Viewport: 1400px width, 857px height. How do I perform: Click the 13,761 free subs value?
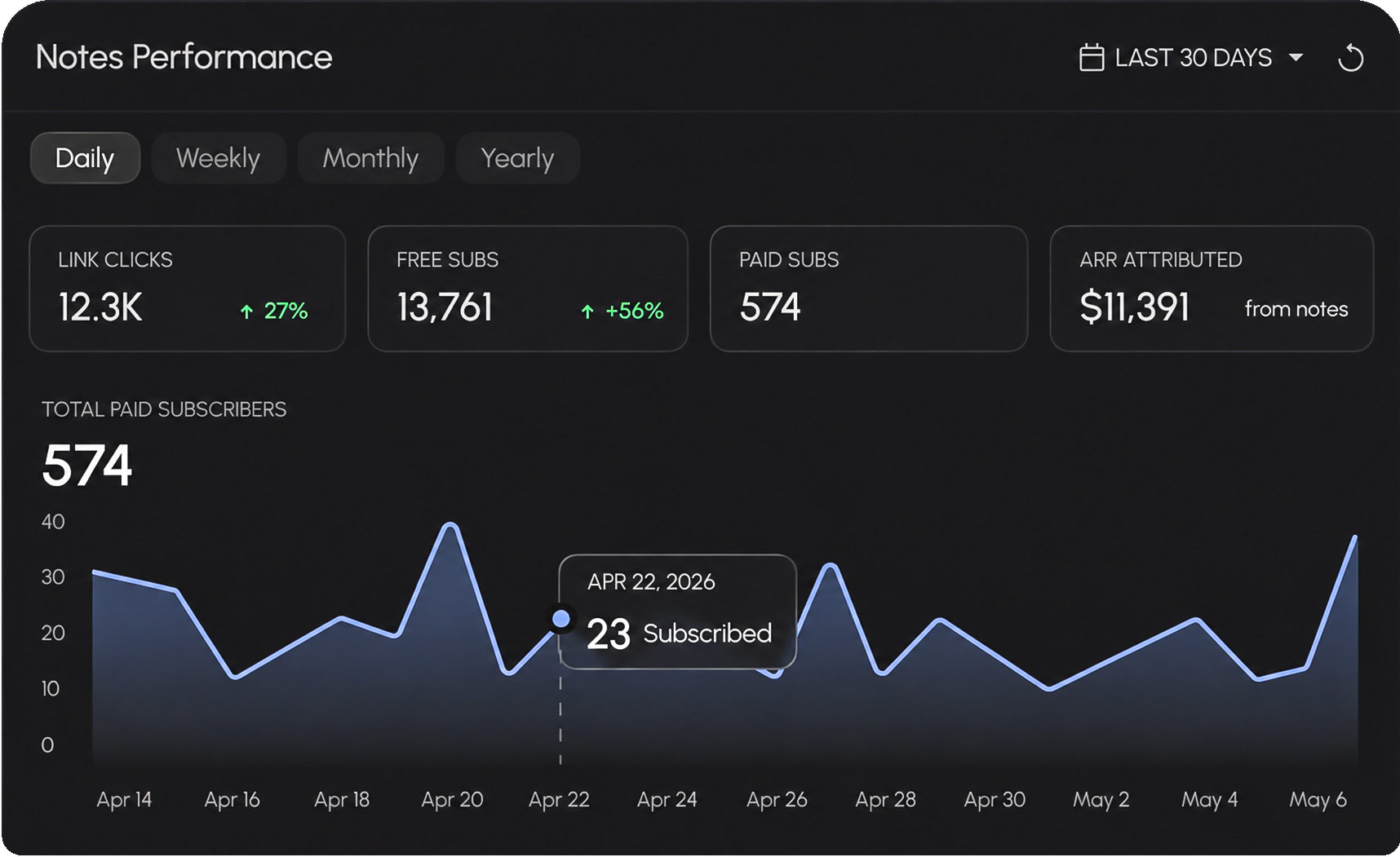point(445,308)
